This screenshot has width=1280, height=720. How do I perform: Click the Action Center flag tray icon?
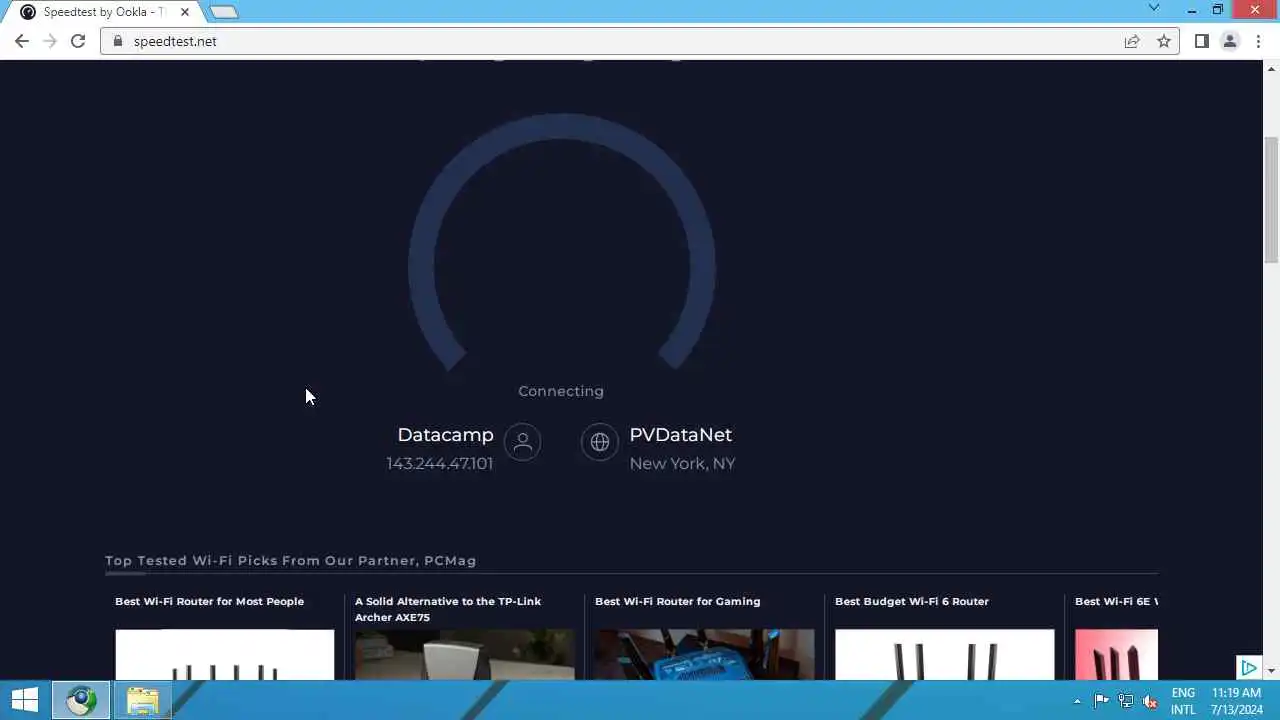coord(1101,701)
